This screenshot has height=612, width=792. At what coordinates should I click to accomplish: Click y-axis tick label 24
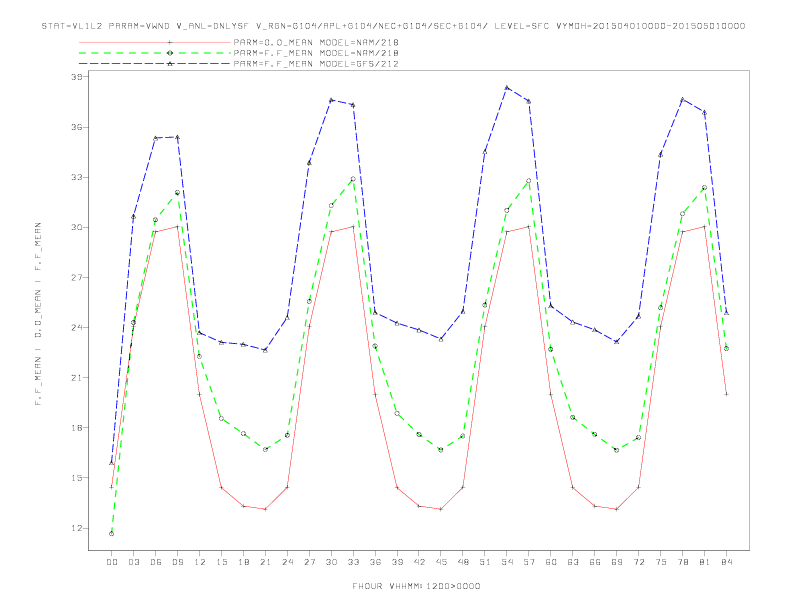[x=77, y=327]
